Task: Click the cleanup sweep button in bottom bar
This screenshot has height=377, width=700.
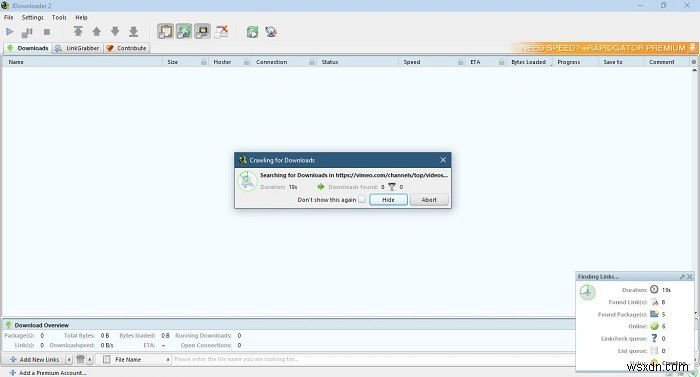Action: click(80, 359)
